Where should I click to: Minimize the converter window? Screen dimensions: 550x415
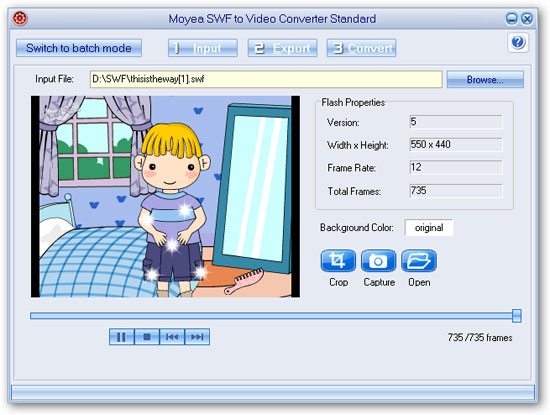511,18
